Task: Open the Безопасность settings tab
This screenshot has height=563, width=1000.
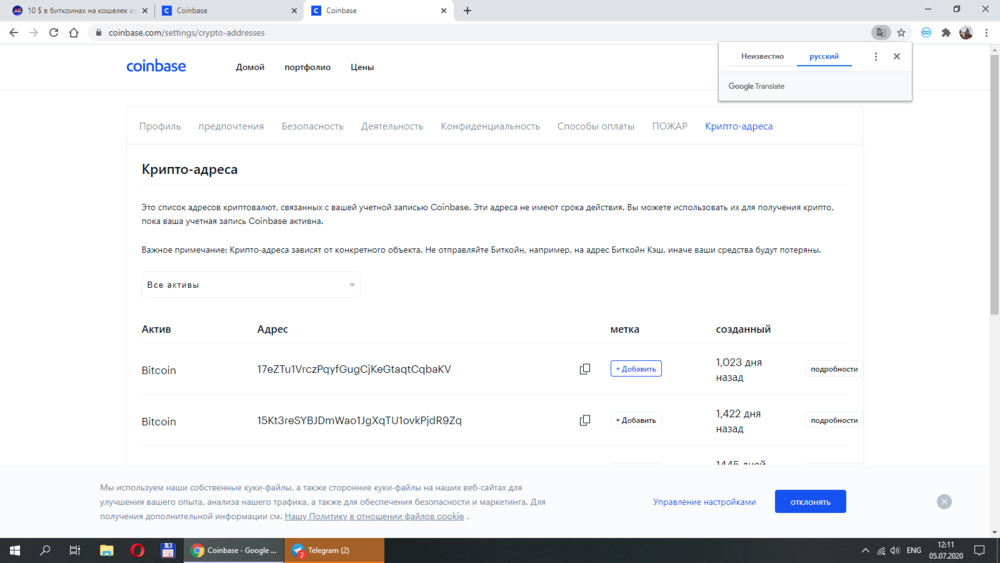Action: pyautogui.click(x=312, y=126)
